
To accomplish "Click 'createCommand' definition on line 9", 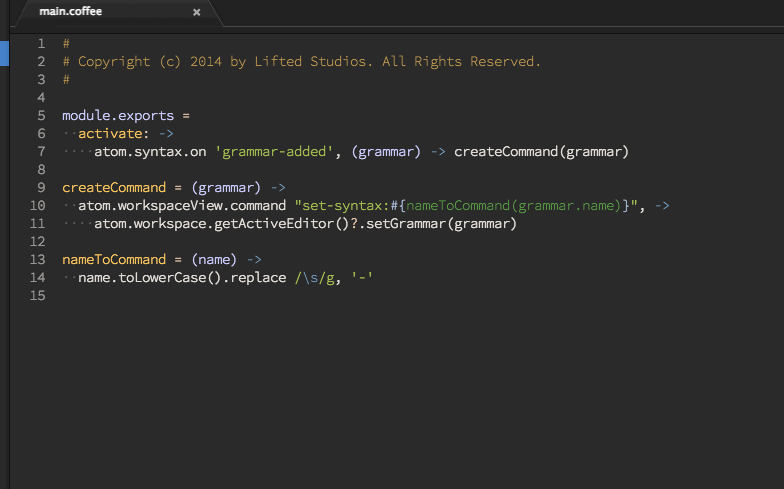I will [x=114, y=188].
